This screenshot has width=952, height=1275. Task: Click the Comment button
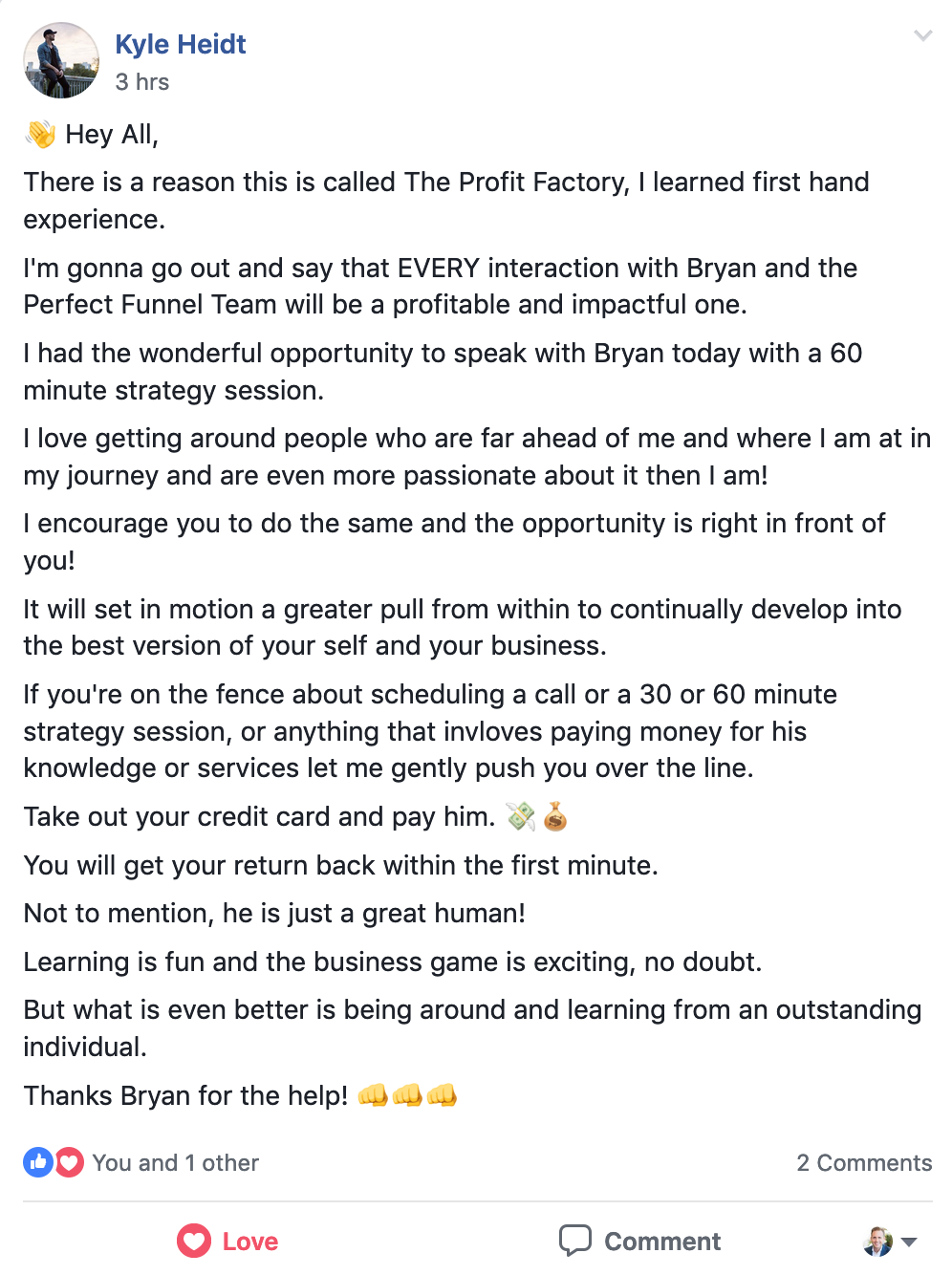(639, 1241)
